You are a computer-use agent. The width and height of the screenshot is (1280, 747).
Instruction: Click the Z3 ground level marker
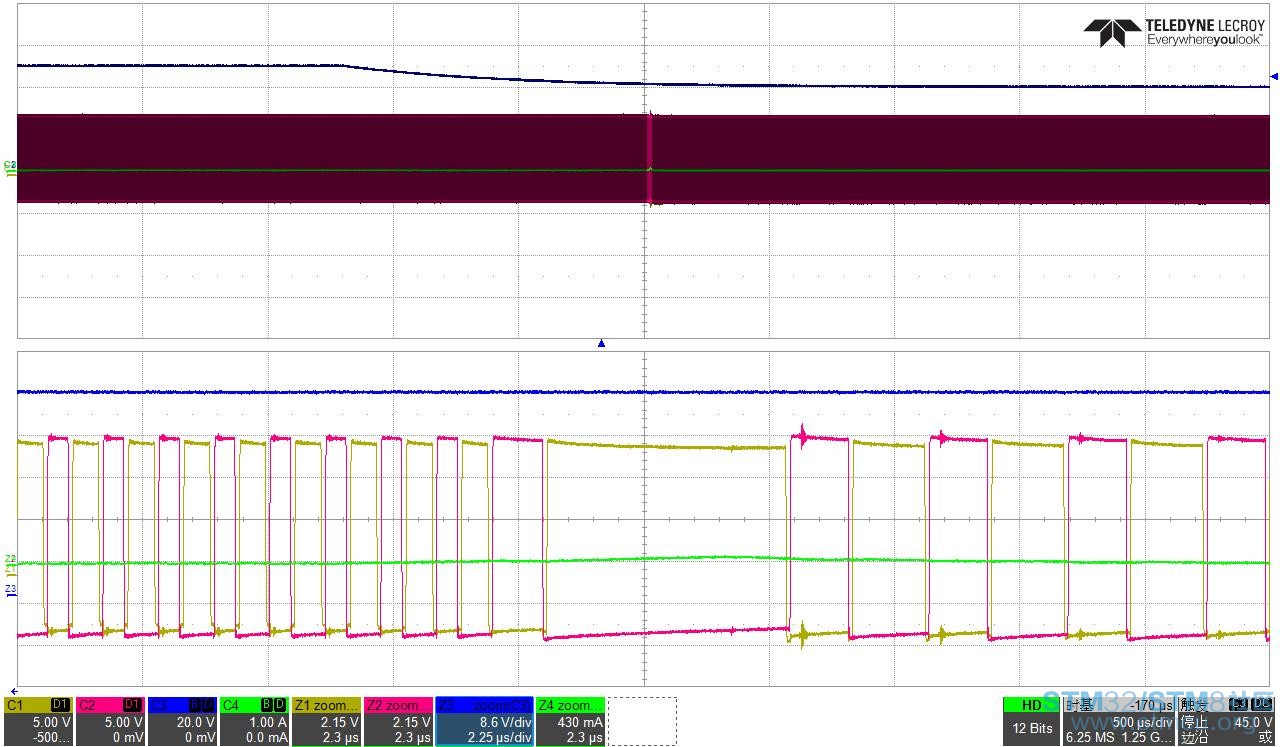[10, 590]
